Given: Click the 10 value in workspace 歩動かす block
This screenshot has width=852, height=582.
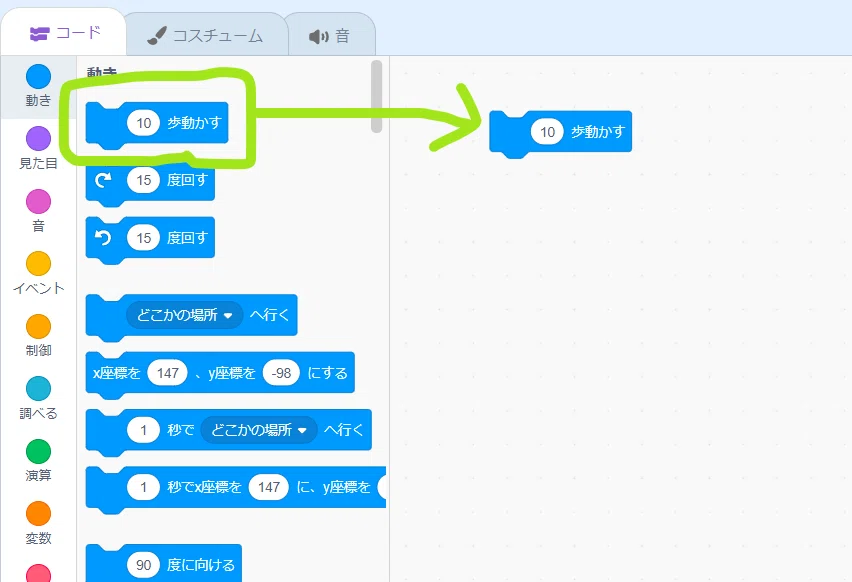Looking at the screenshot, I should 547,132.
